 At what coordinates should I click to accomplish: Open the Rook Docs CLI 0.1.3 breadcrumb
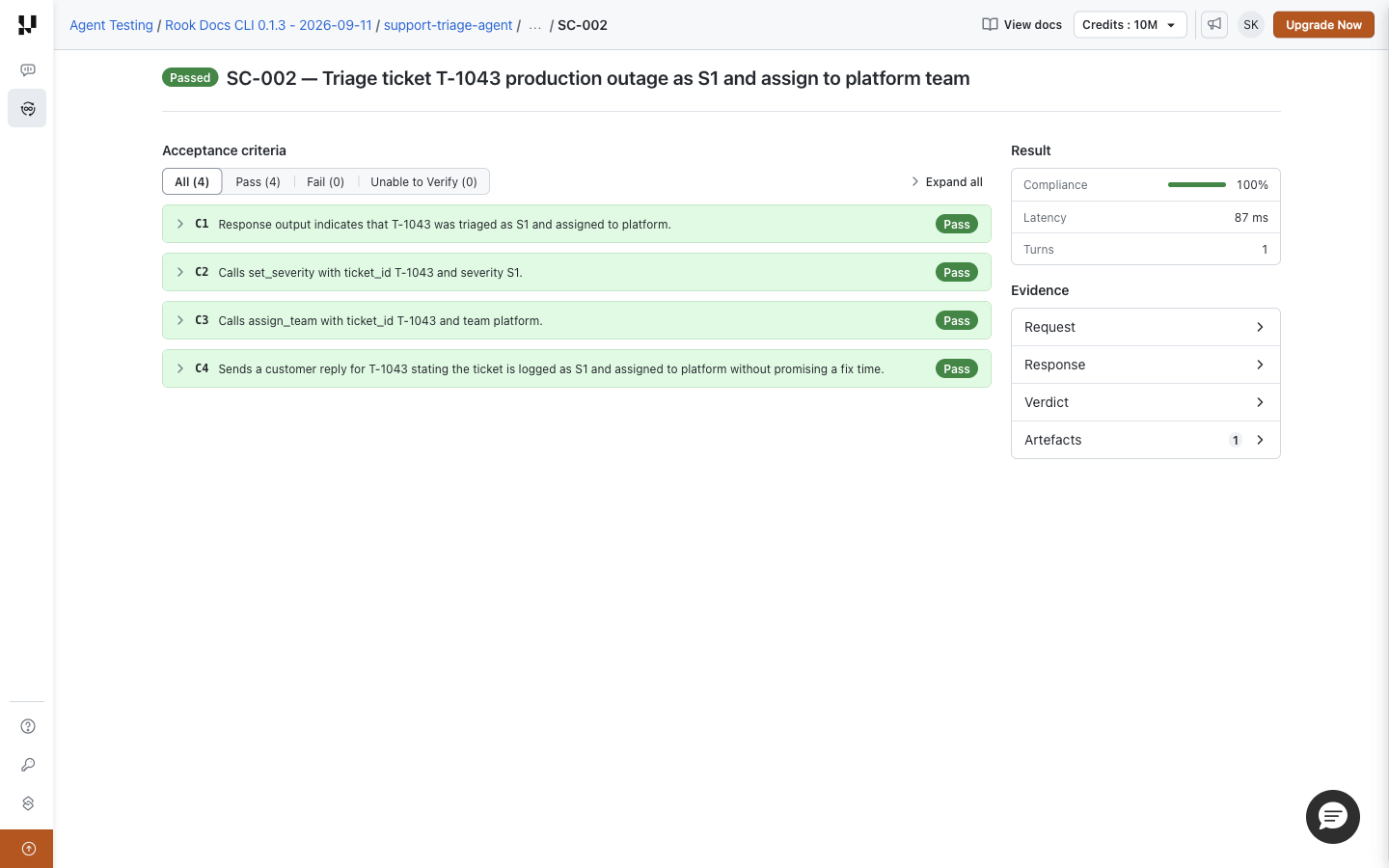tap(268, 25)
